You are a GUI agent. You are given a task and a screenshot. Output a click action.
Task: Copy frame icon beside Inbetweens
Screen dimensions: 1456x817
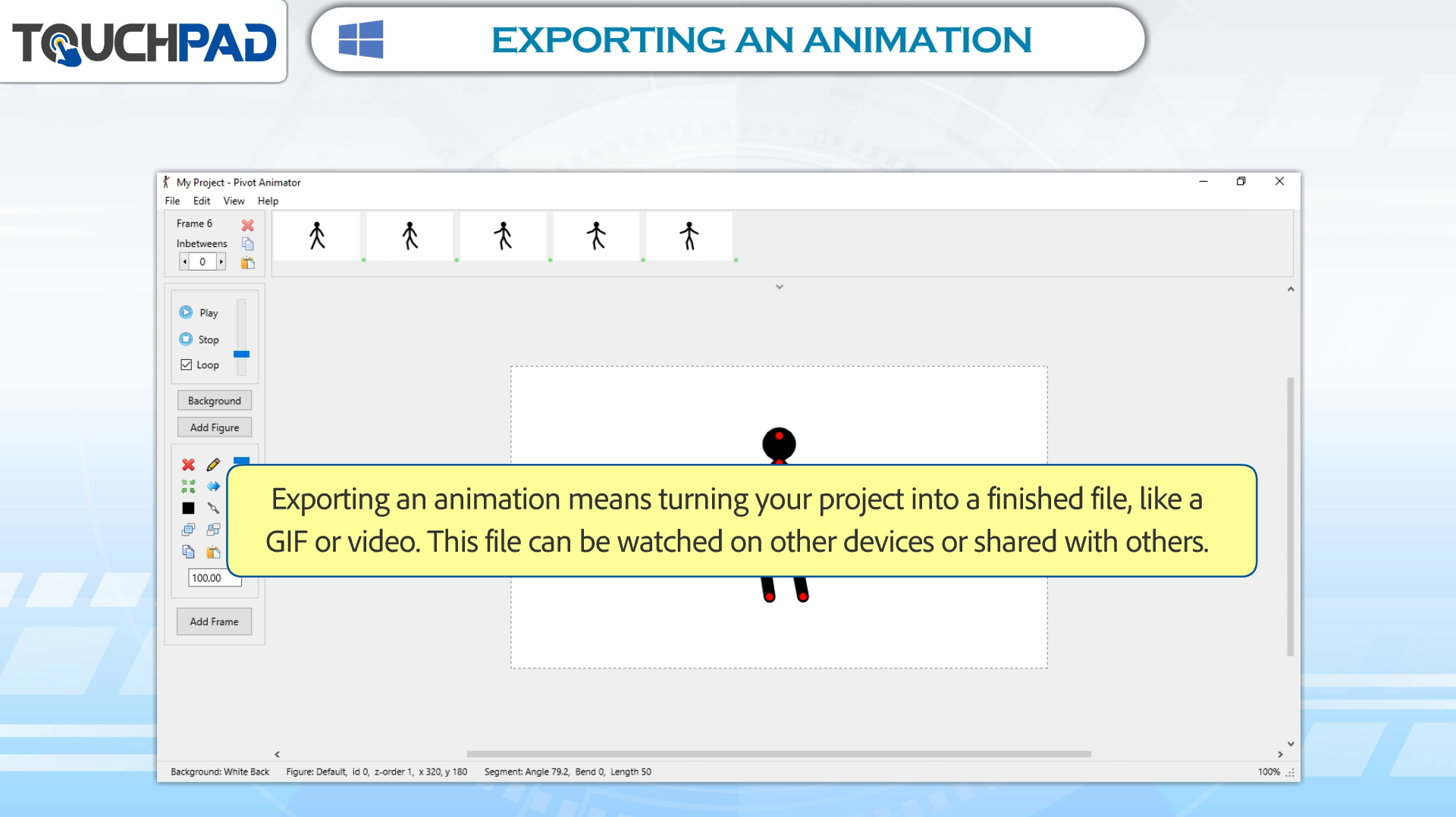pyautogui.click(x=247, y=243)
